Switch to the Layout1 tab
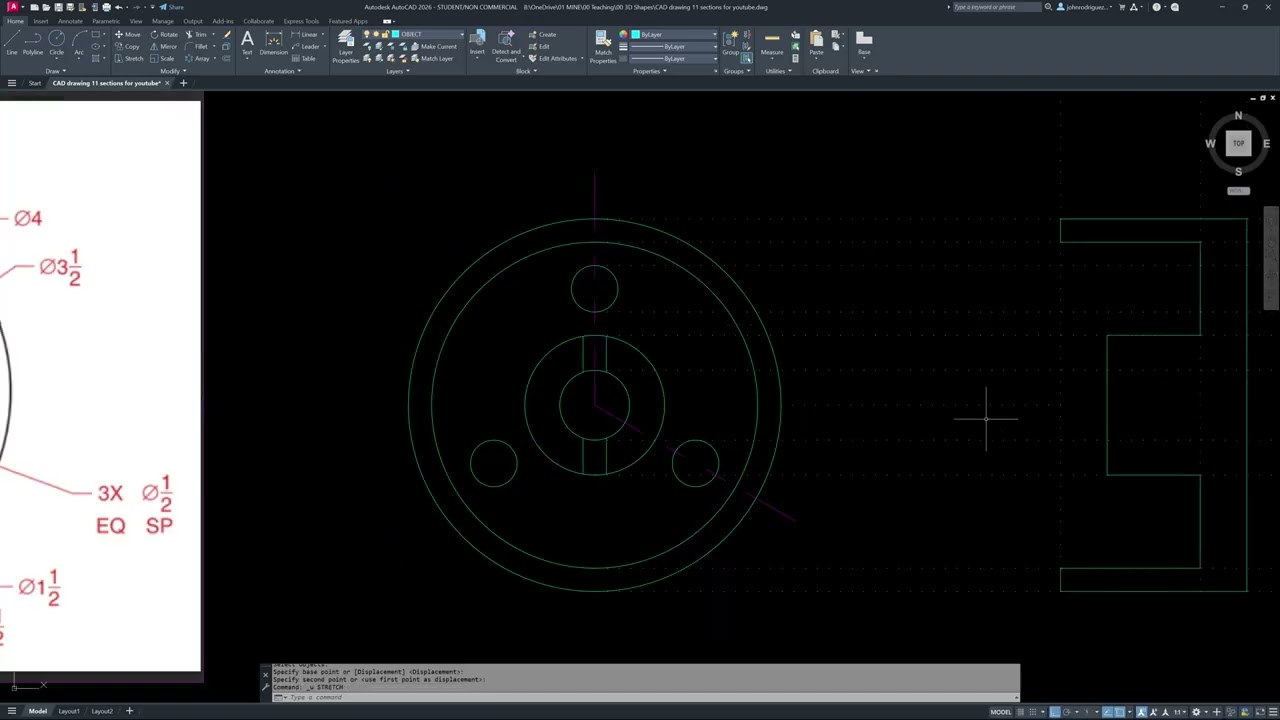The height and width of the screenshot is (720, 1280). [69, 711]
